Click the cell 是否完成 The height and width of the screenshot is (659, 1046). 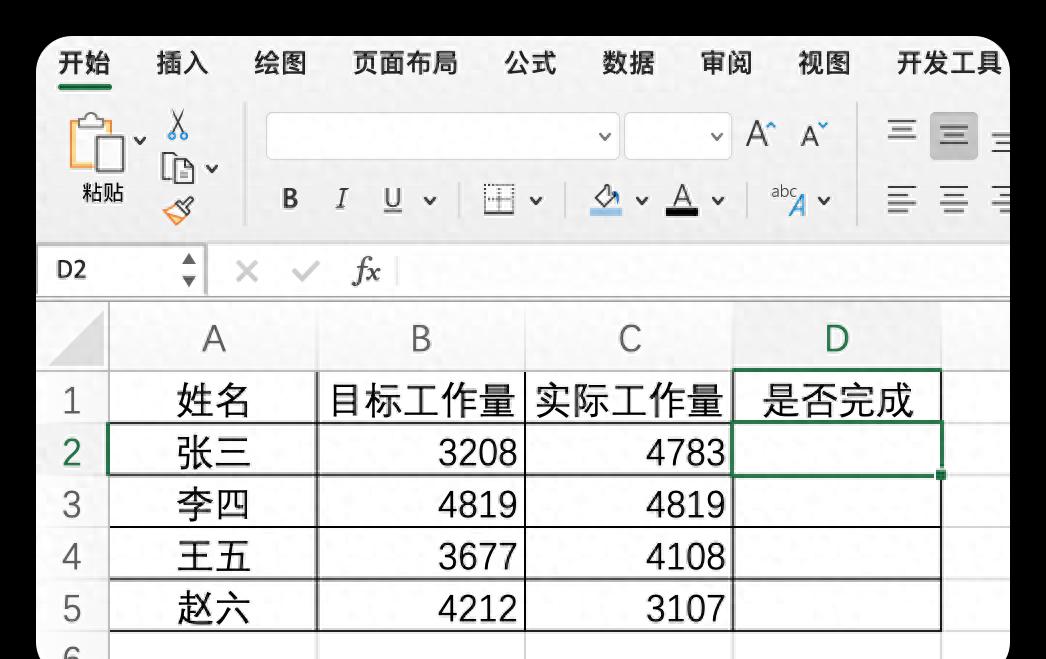[x=837, y=398]
